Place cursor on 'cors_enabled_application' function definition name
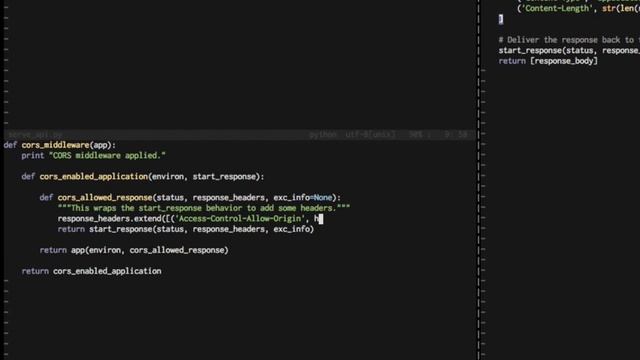This screenshot has width=640, height=360. [x=93, y=177]
